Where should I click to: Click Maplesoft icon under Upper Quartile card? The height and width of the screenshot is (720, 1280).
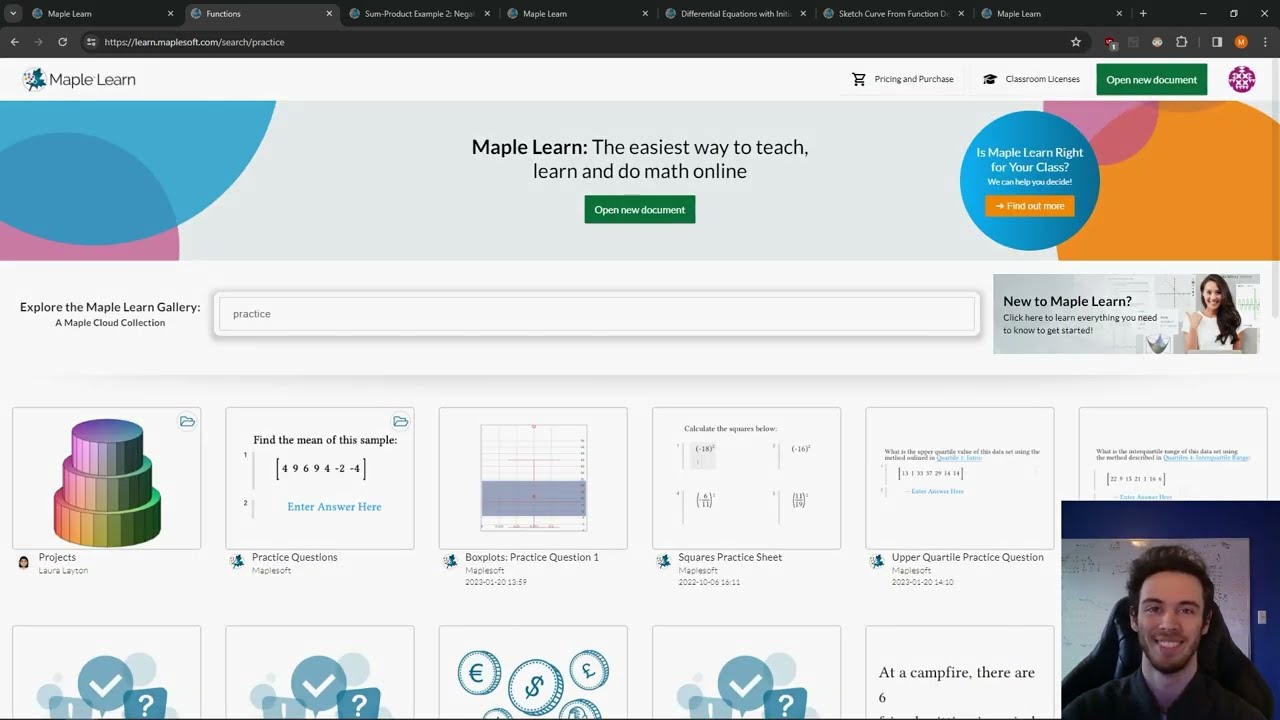pos(877,563)
